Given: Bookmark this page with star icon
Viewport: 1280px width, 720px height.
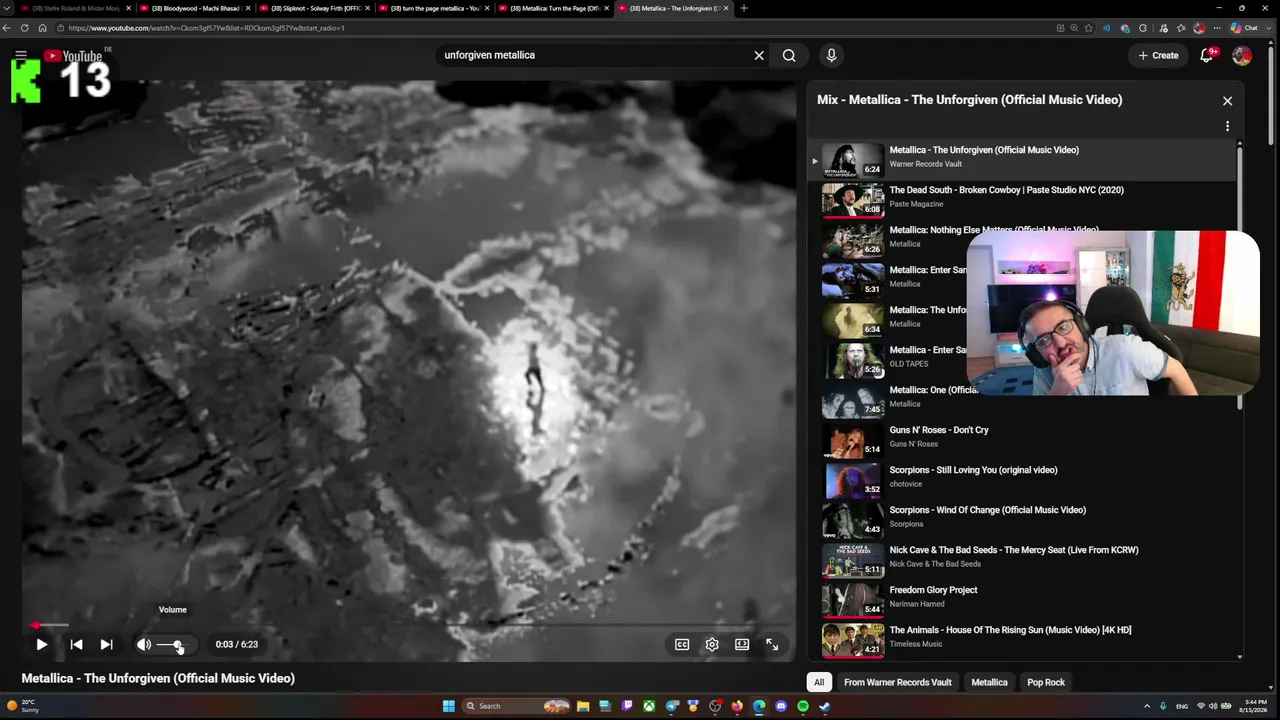Looking at the screenshot, I should point(1089,28).
